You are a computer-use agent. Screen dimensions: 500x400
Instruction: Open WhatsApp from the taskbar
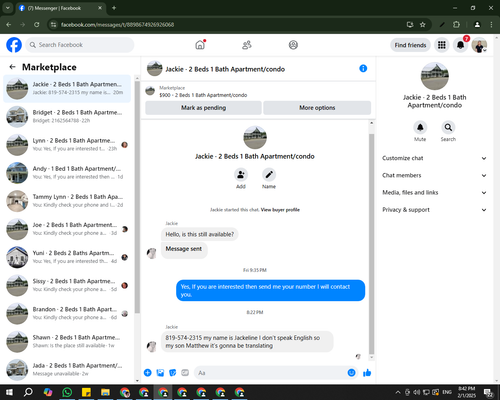point(67,392)
